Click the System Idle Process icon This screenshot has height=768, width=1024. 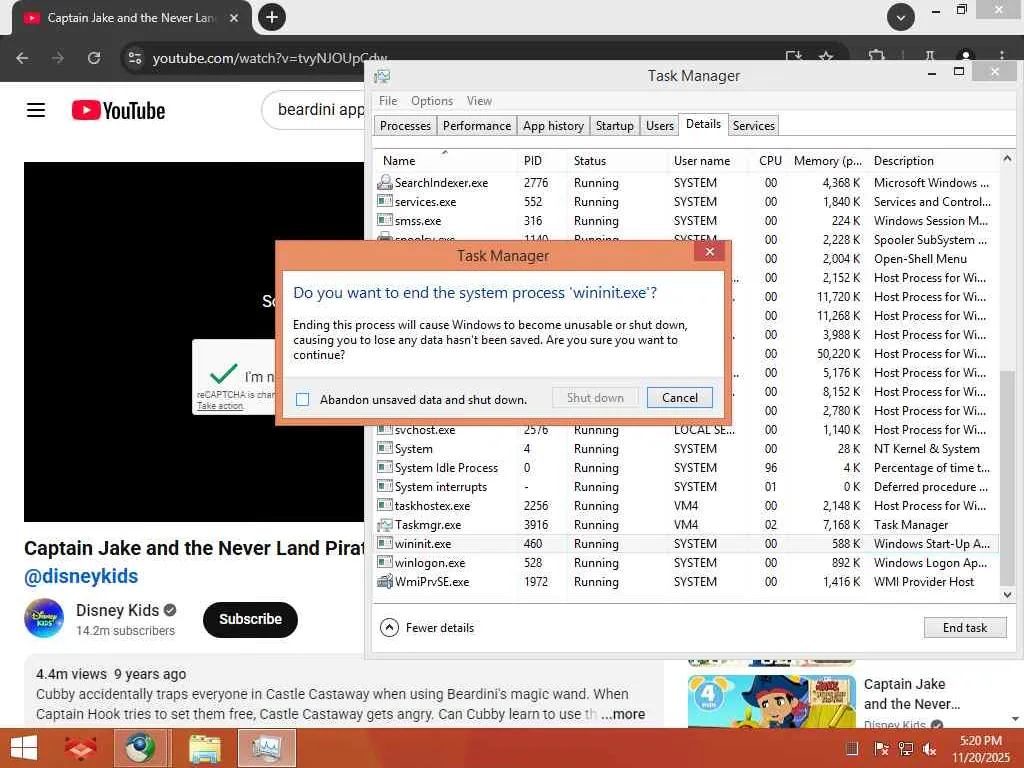[385, 467]
